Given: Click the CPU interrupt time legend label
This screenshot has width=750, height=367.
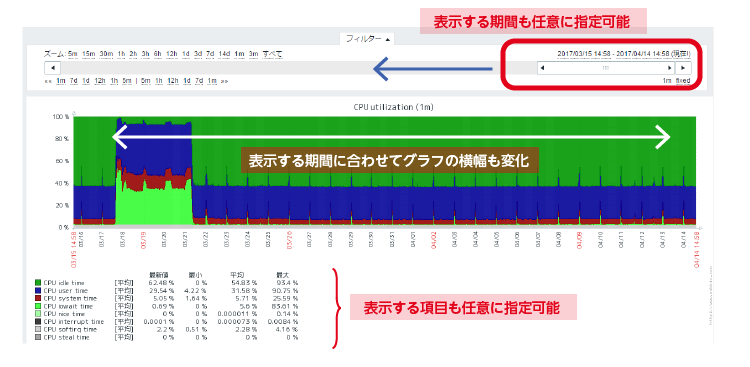Looking at the screenshot, I should [x=74, y=322].
